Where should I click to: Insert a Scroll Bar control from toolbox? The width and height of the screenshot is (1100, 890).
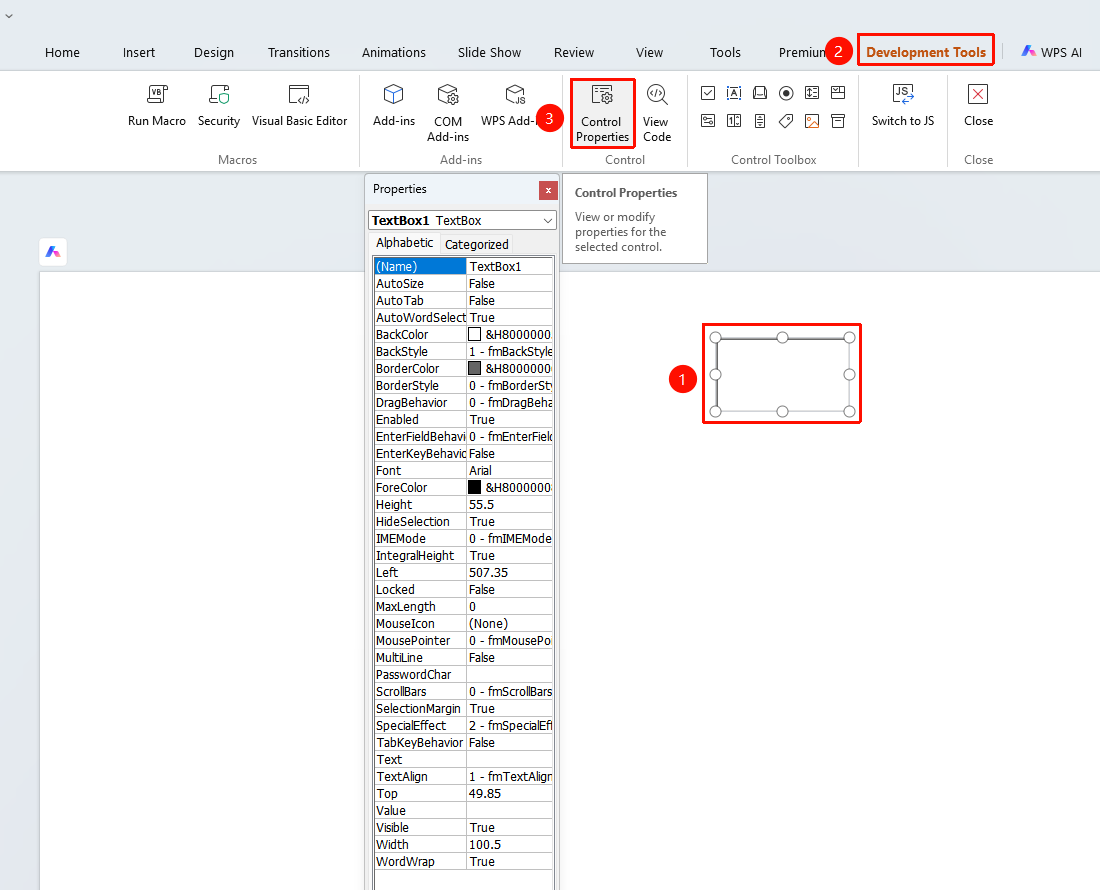tap(760, 121)
